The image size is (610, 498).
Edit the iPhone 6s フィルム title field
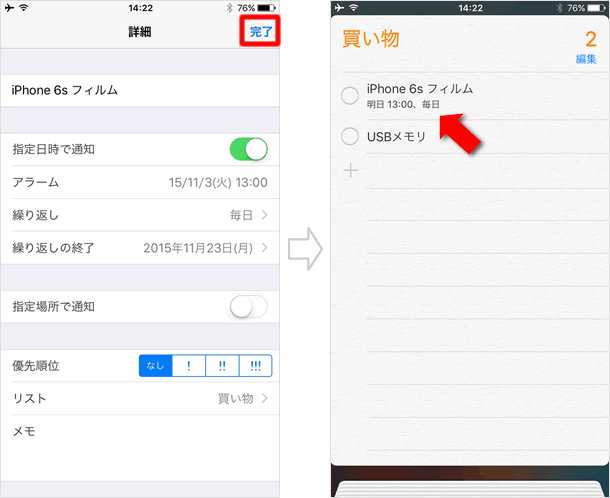(x=140, y=90)
